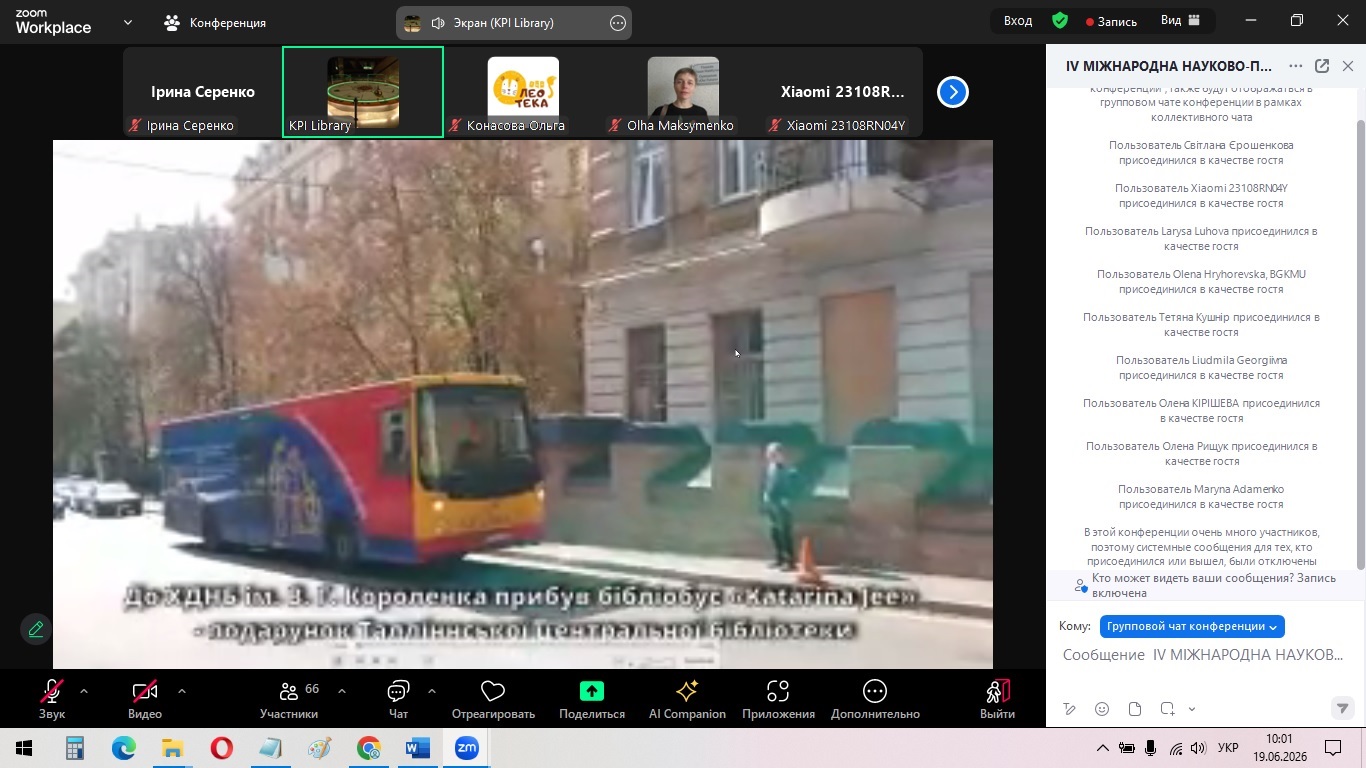Switch to the Конференция tab
Screen dimensions: 1366x768
[215, 22]
